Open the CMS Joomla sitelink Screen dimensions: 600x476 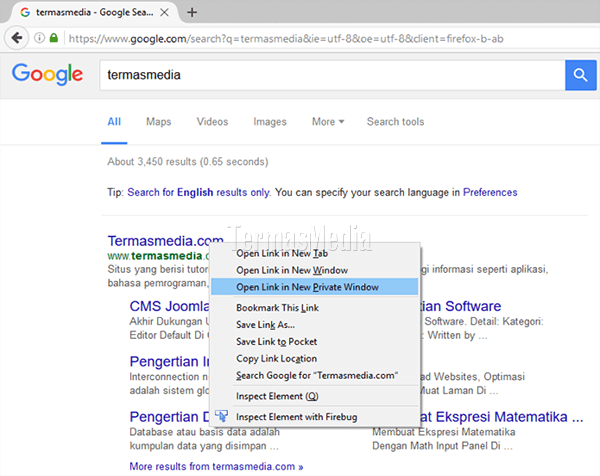(x=170, y=306)
